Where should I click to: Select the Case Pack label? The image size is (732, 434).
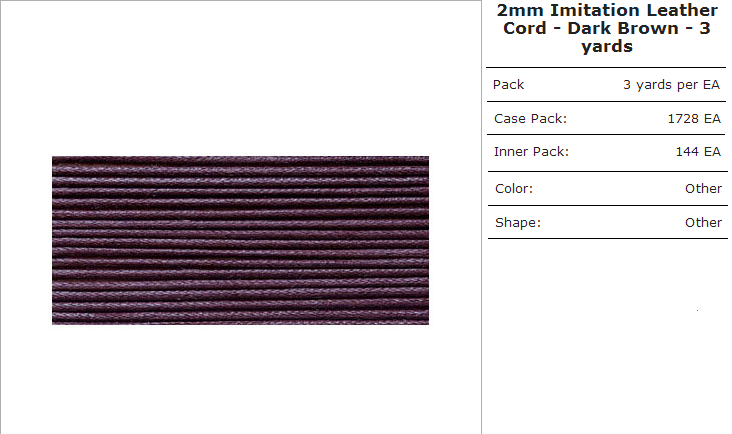[530, 119]
